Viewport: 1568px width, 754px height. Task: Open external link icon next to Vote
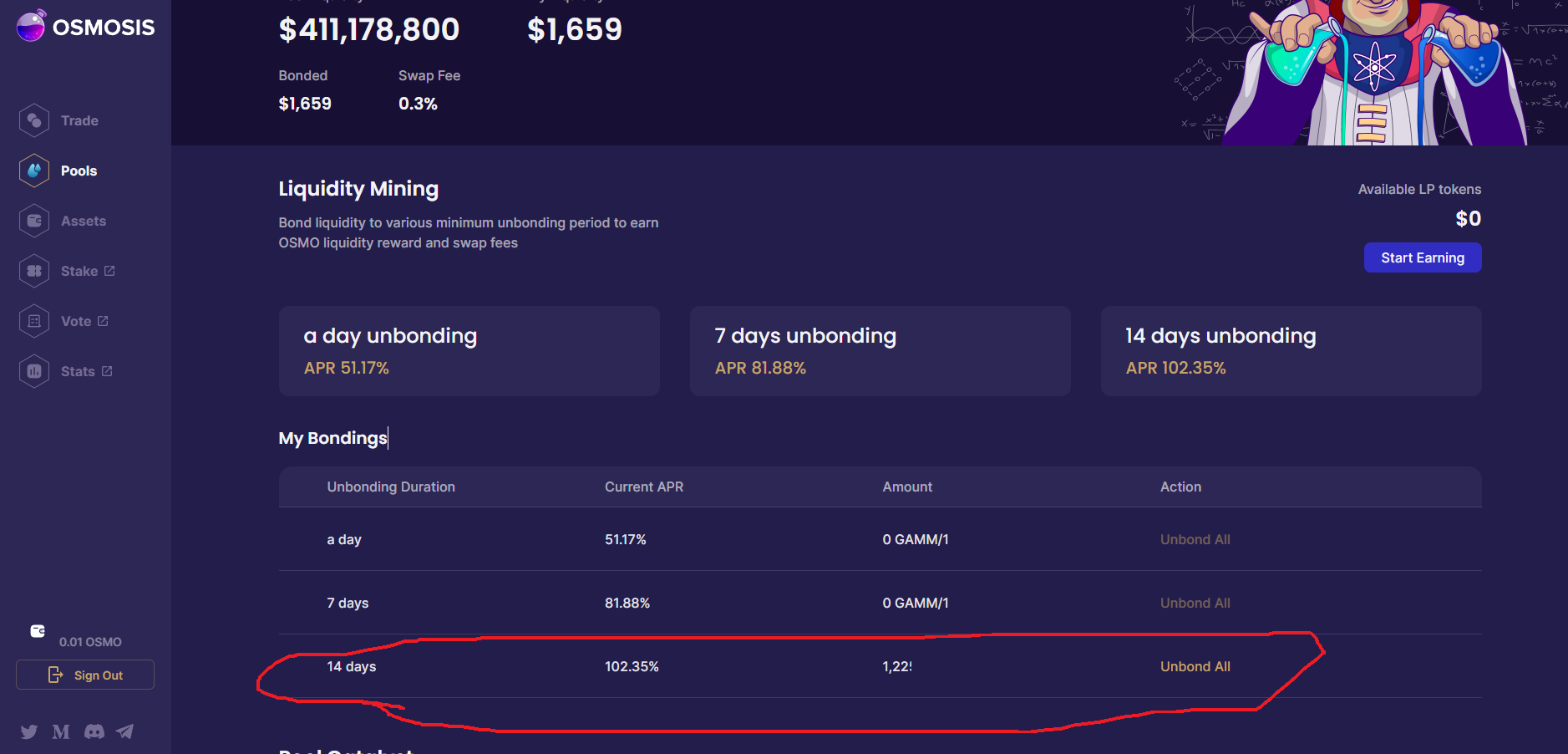pyautogui.click(x=103, y=321)
